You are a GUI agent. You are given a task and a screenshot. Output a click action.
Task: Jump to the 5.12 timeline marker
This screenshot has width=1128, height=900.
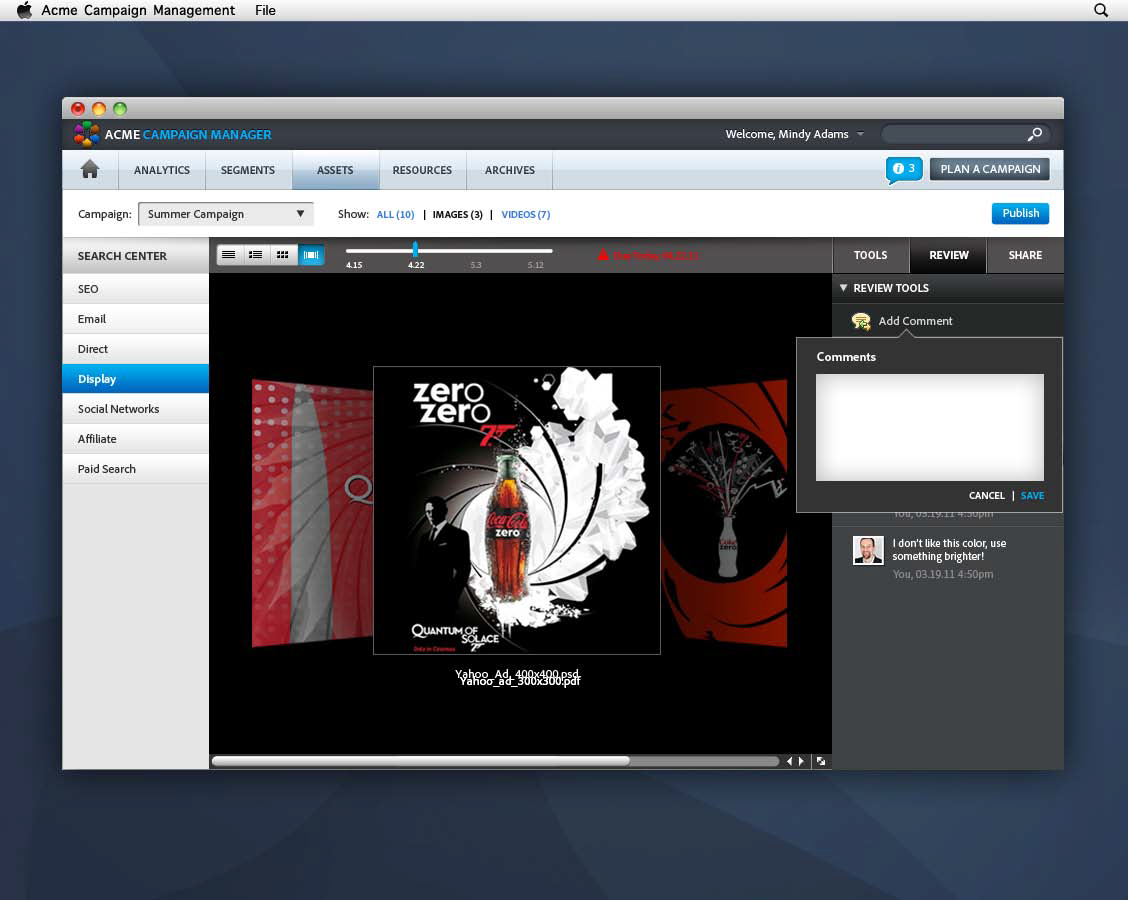(535, 265)
